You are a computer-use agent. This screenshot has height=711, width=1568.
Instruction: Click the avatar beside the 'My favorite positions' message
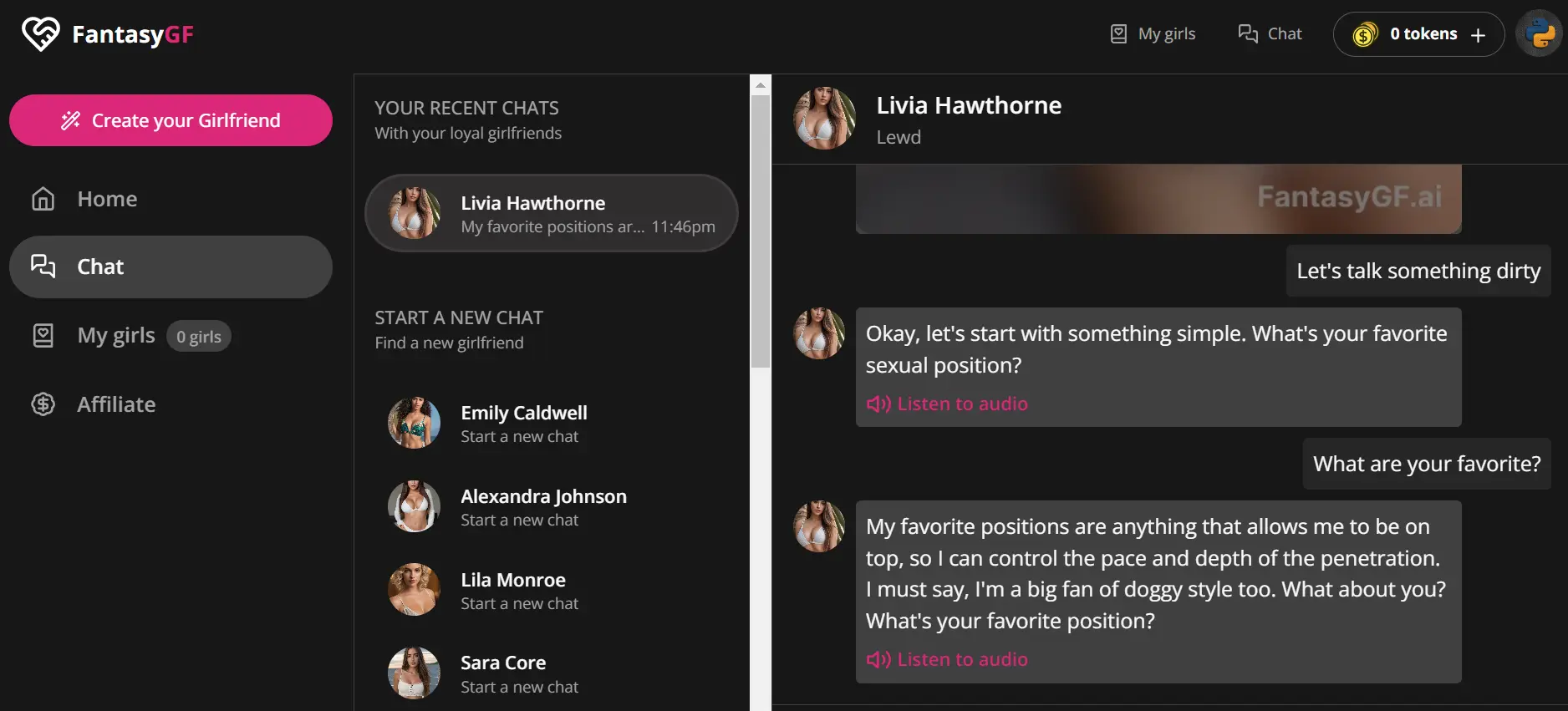coord(819,526)
